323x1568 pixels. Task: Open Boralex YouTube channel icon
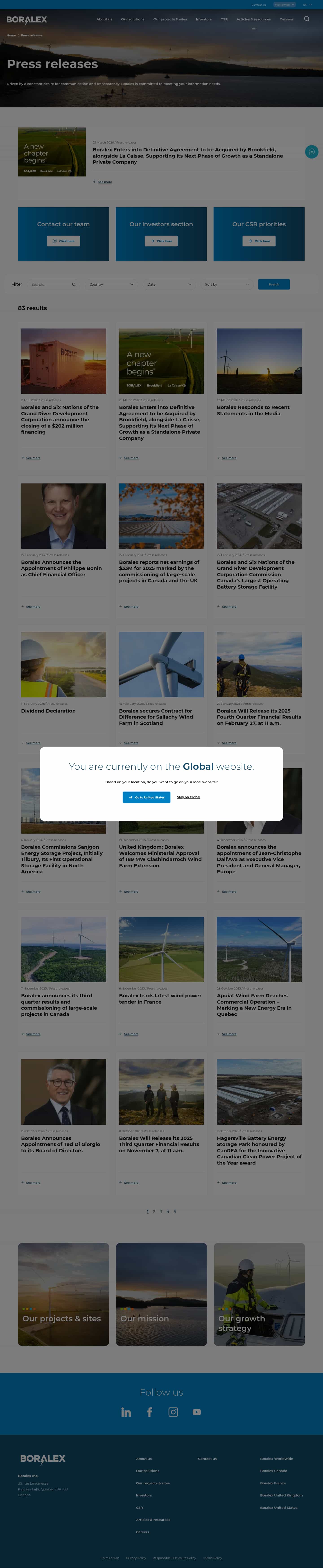[x=197, y=1412]
